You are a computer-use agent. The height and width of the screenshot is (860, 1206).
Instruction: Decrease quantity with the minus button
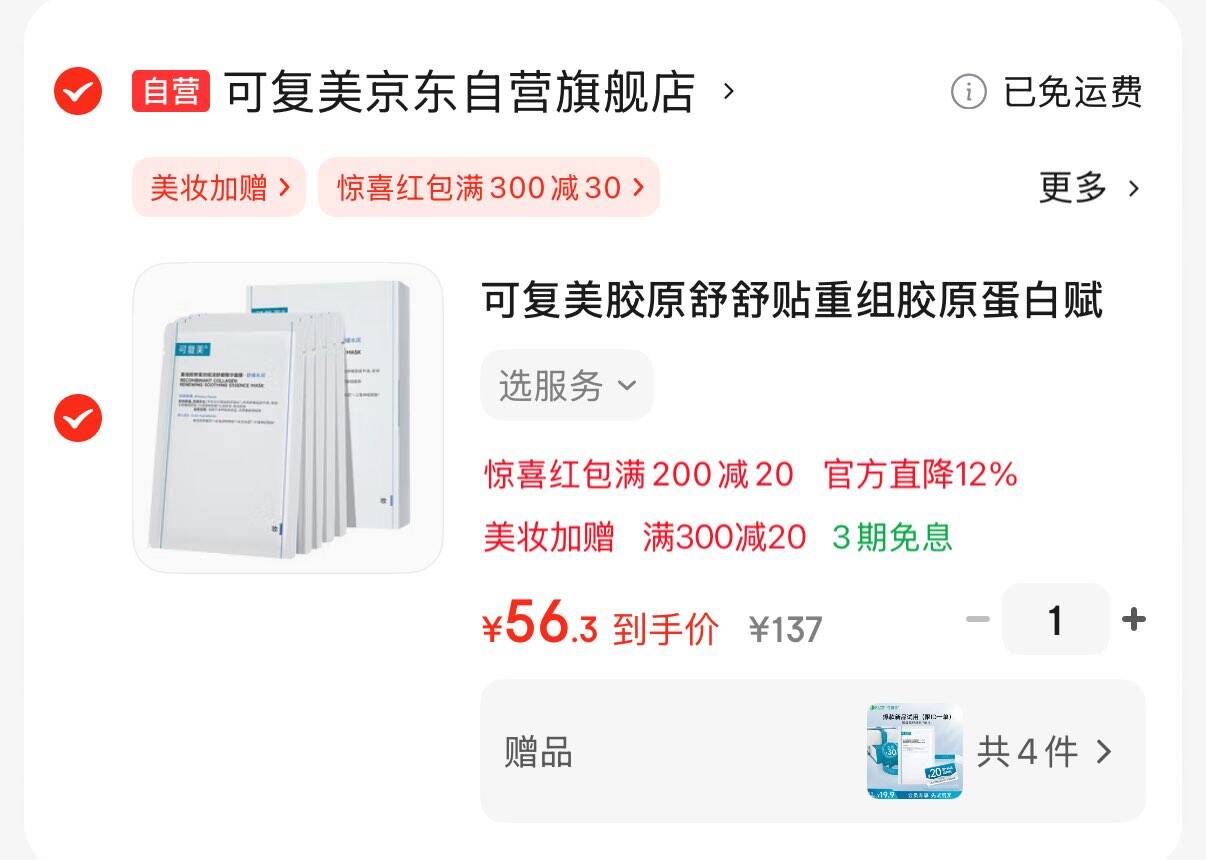tap(977, 620)
